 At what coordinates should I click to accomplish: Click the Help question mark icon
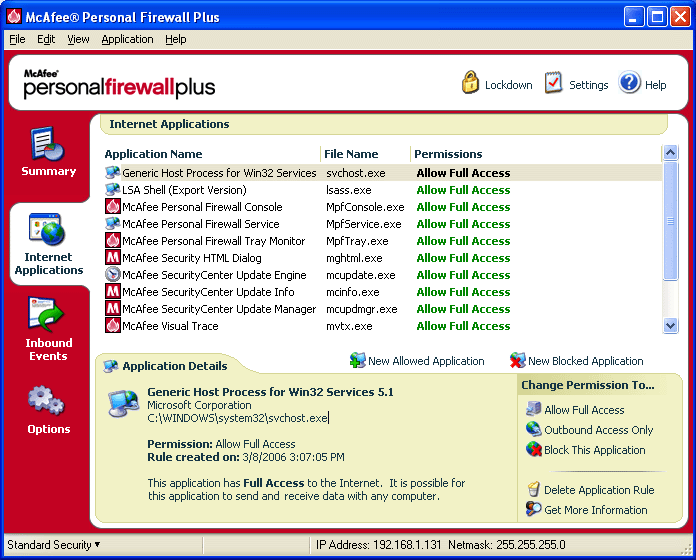(629, 84)
